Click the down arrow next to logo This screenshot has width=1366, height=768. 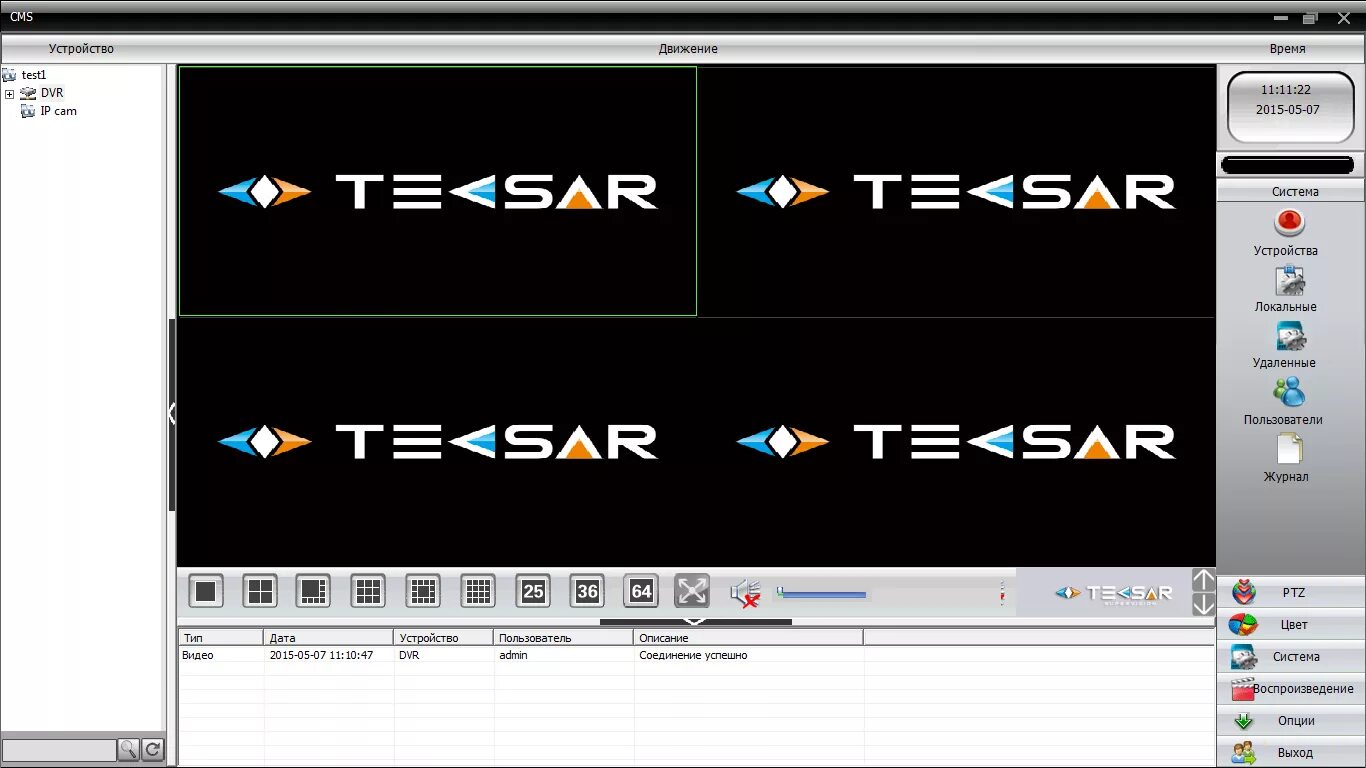pos(1204,604)
